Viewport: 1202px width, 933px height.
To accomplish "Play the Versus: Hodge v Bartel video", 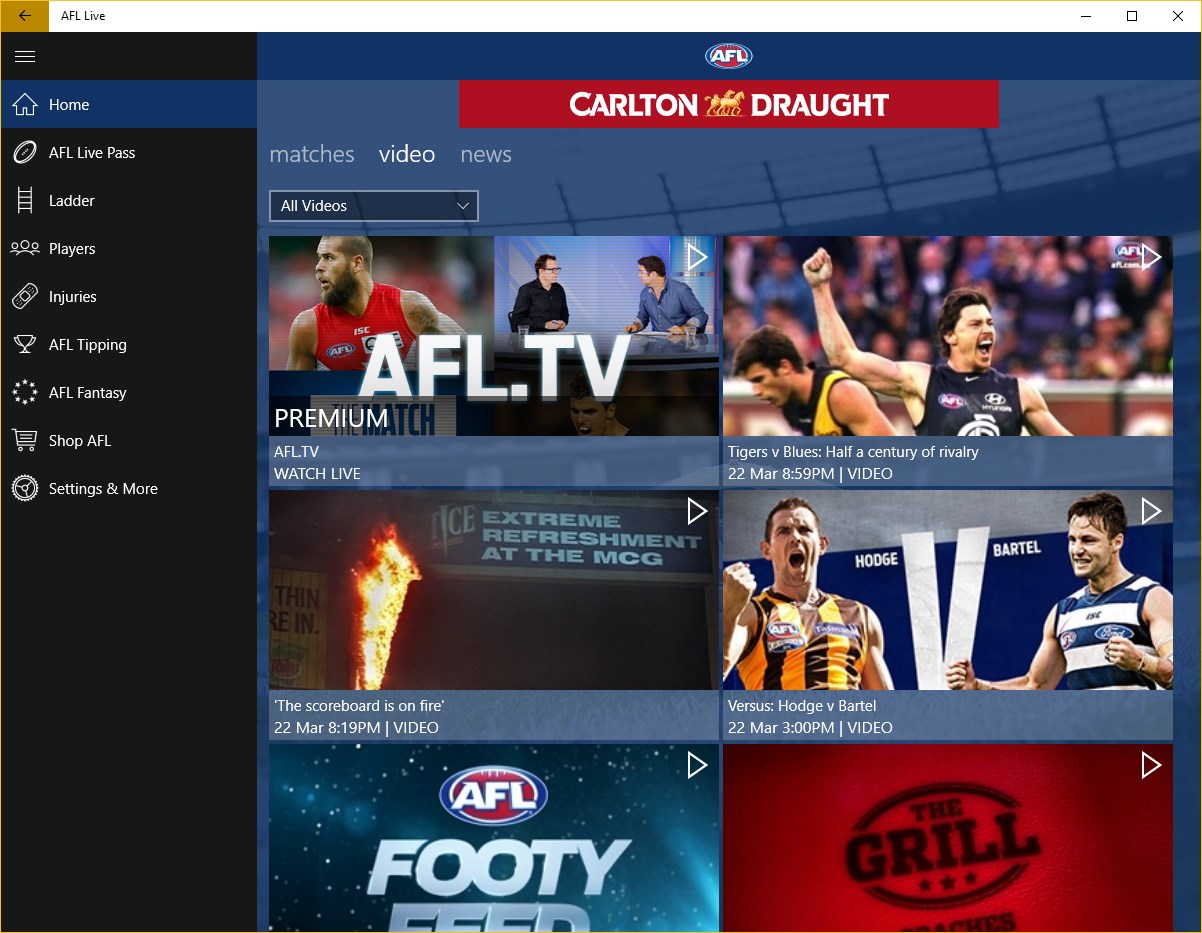I will (1151, 511).
